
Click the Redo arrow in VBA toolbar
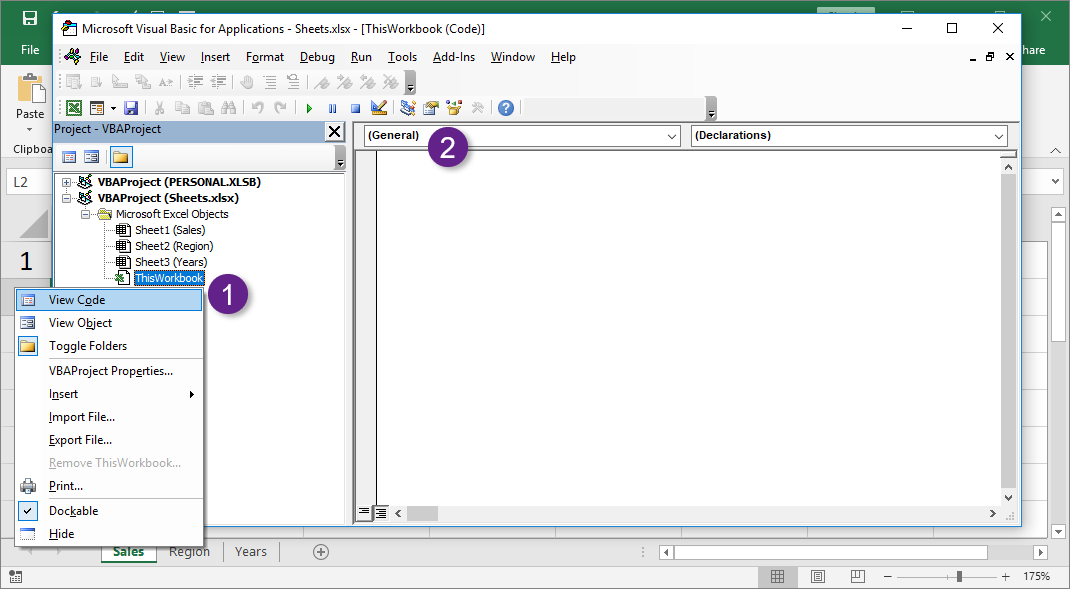pyautogui.click(x=280, y=108)
